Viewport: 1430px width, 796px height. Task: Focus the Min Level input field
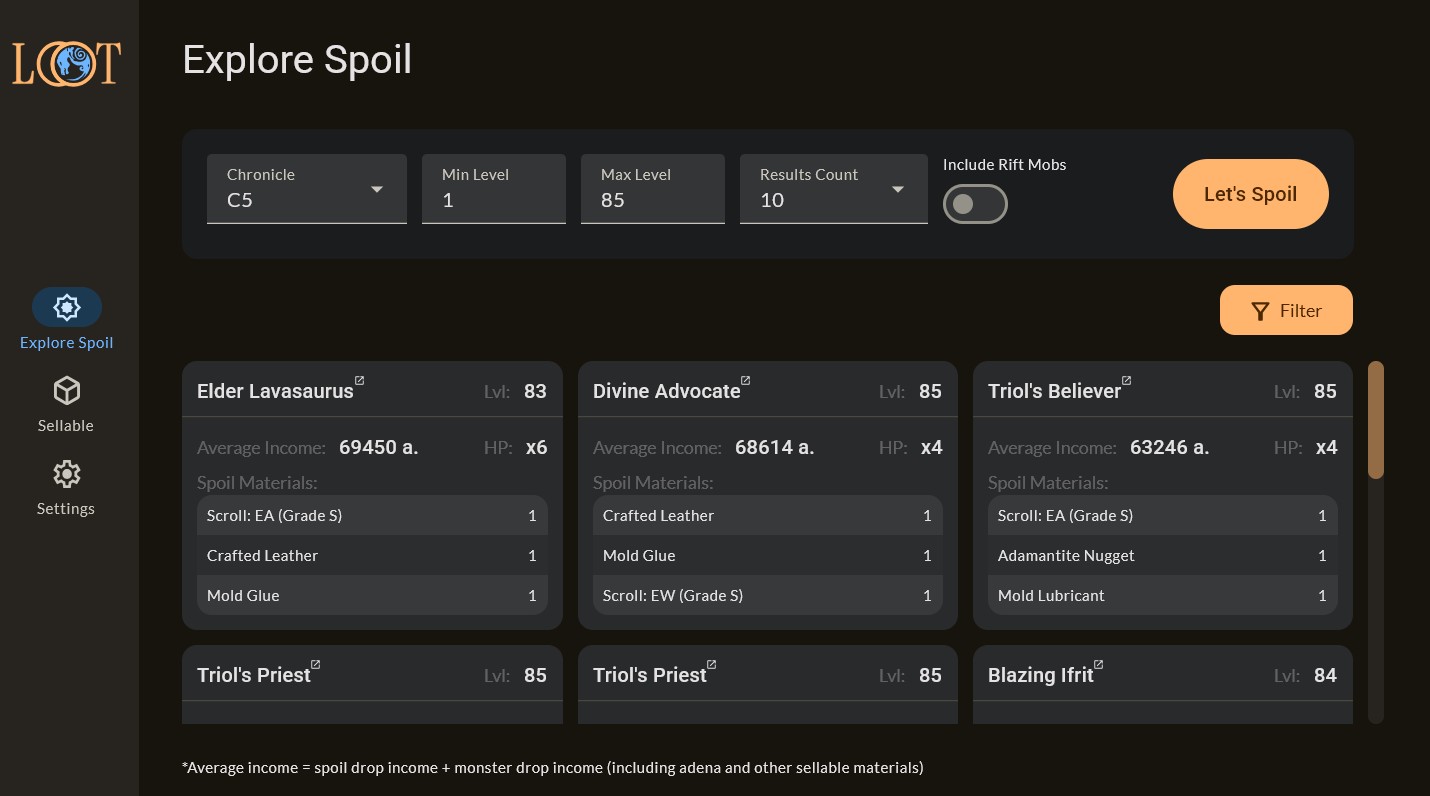(493, 199)
